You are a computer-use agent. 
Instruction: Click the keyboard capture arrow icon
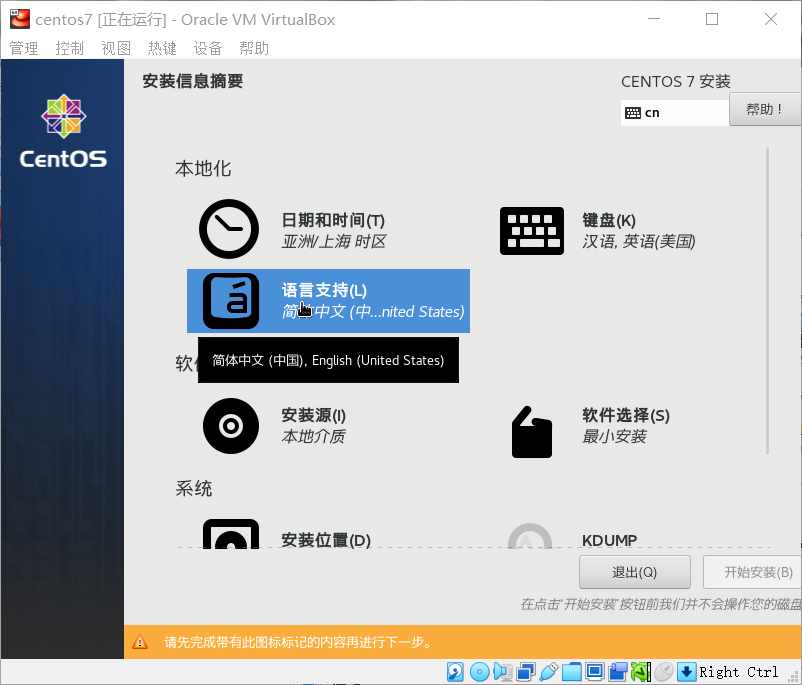[x=686, y=672]
